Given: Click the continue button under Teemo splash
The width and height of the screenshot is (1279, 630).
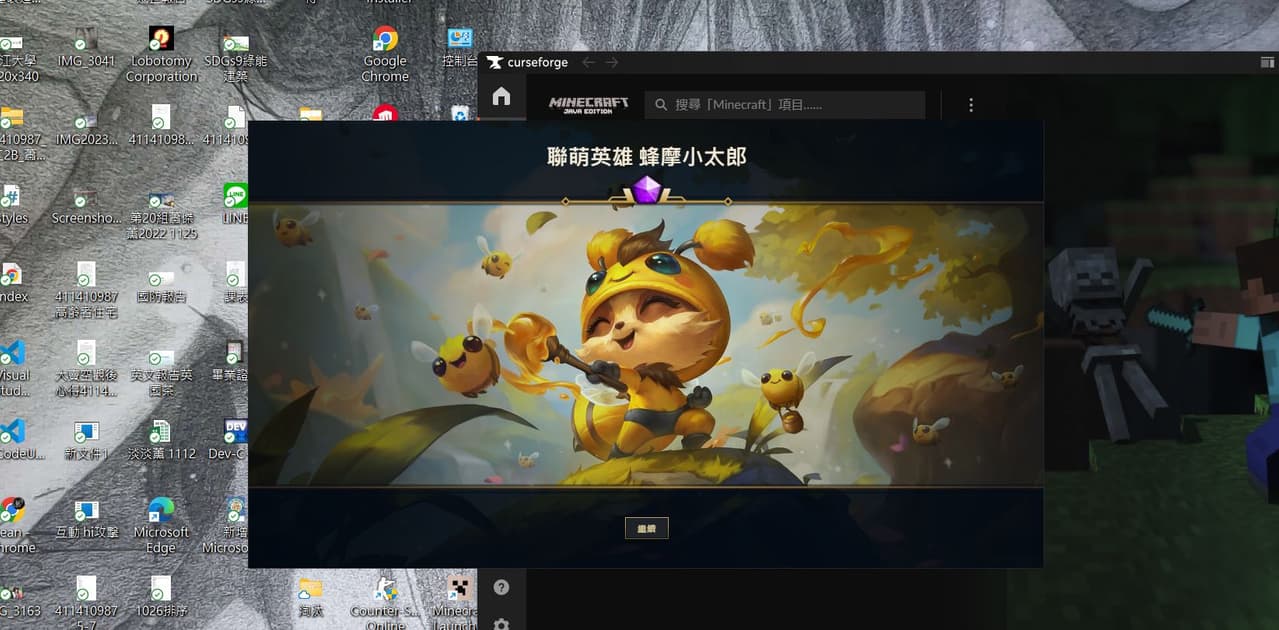Looking at the screenshot, I should pos(646,528).
